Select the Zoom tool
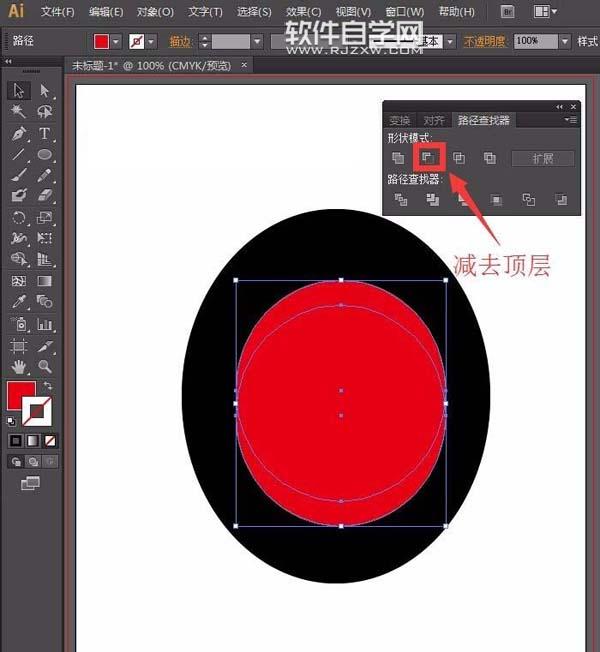Viewport: 600px width, 652px height. click(44, 366)
